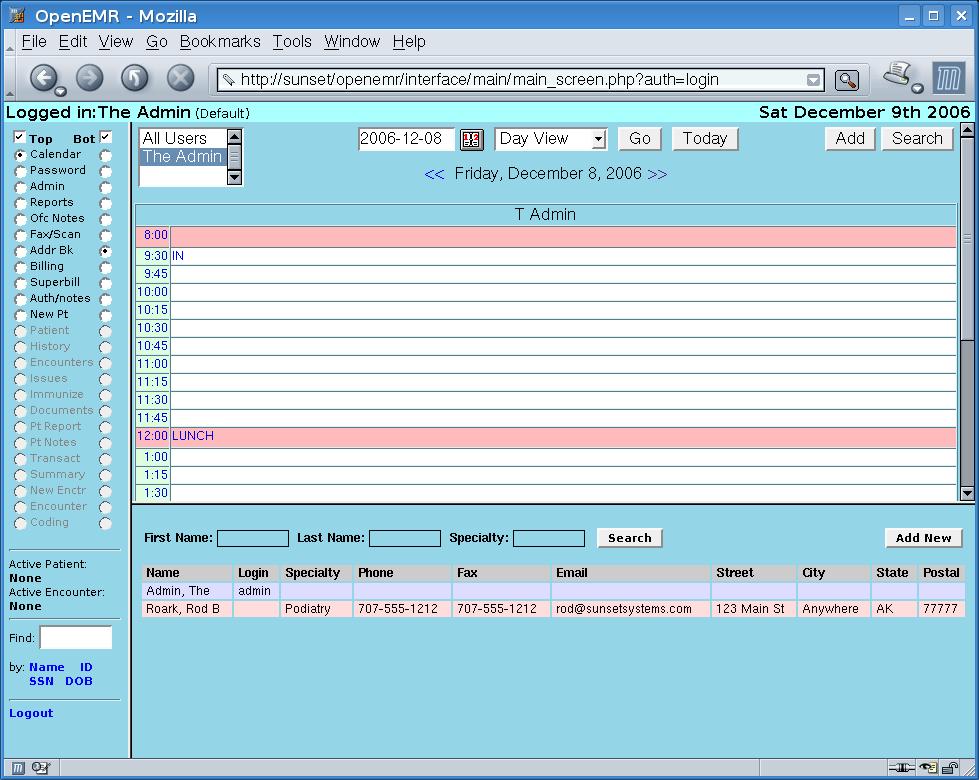The width and height of the screenshot is (979, 780).
Task: Click the magnifying glass search icon
Action: [846, 78]
